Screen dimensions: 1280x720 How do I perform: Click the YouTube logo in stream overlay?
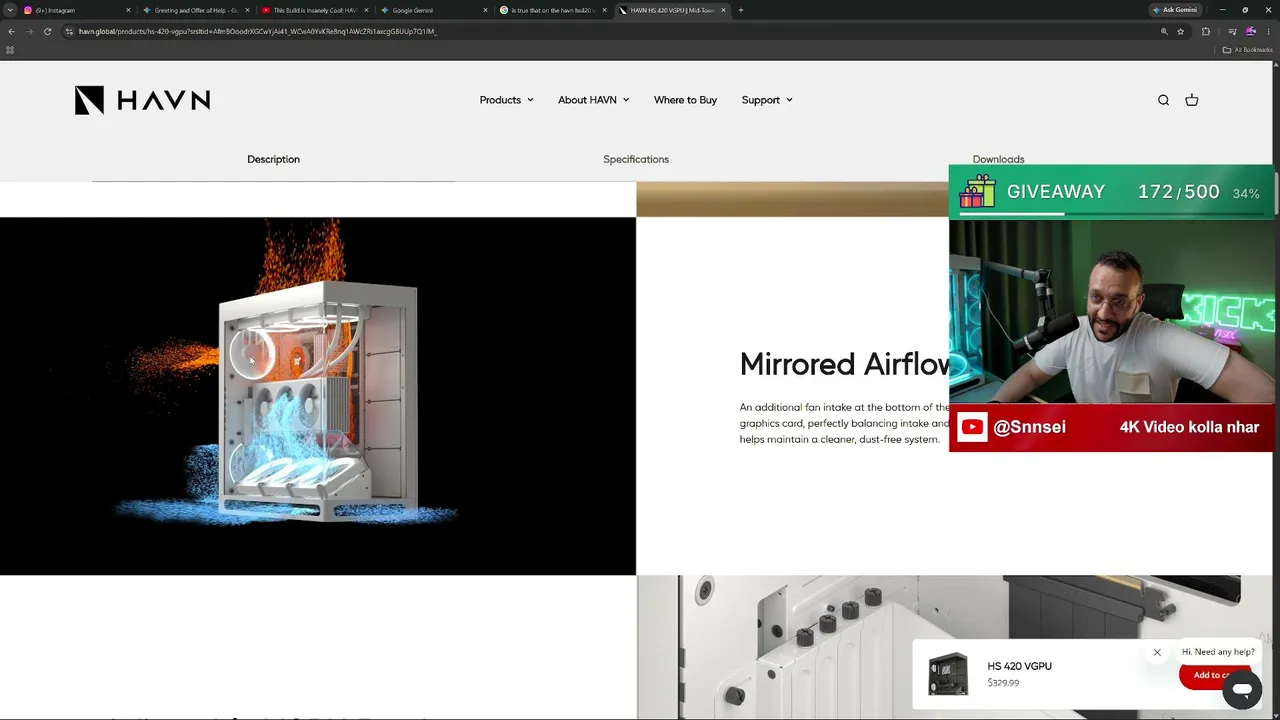[x=971, y=428]
